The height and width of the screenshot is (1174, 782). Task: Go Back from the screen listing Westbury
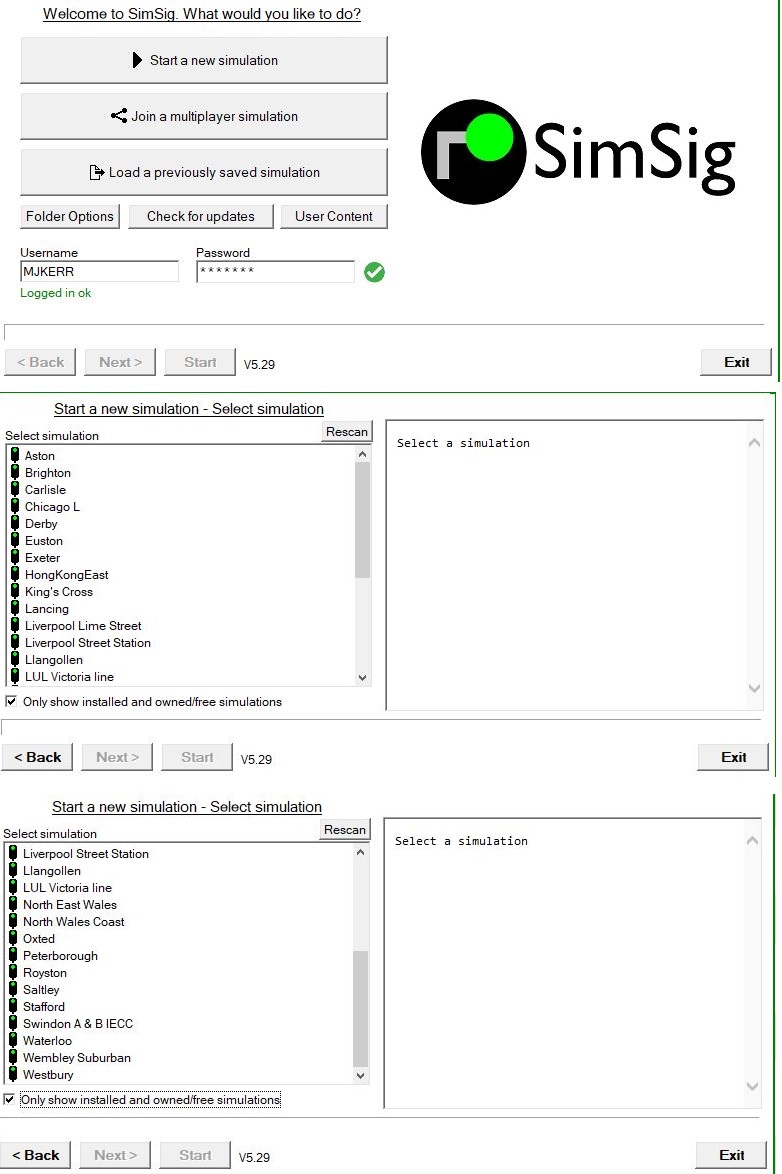[35, 1155]
